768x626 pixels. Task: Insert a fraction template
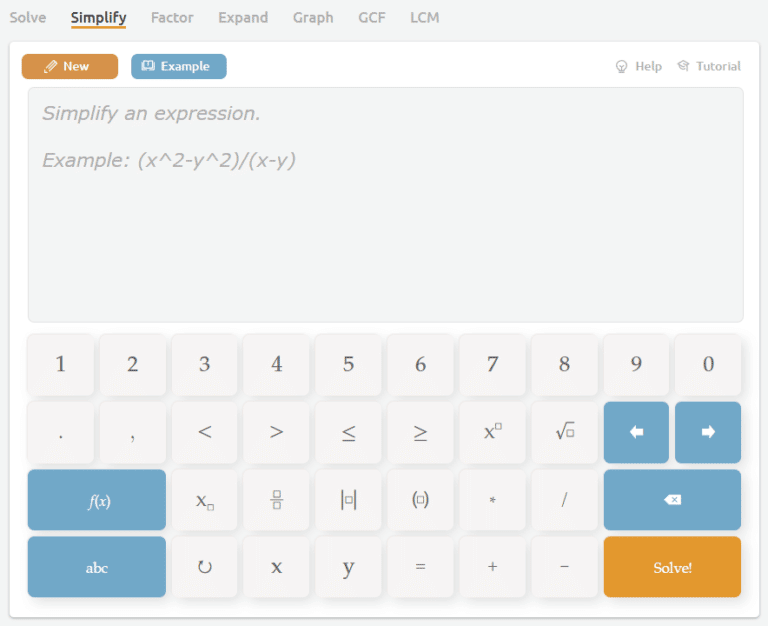tap(276, 500)
